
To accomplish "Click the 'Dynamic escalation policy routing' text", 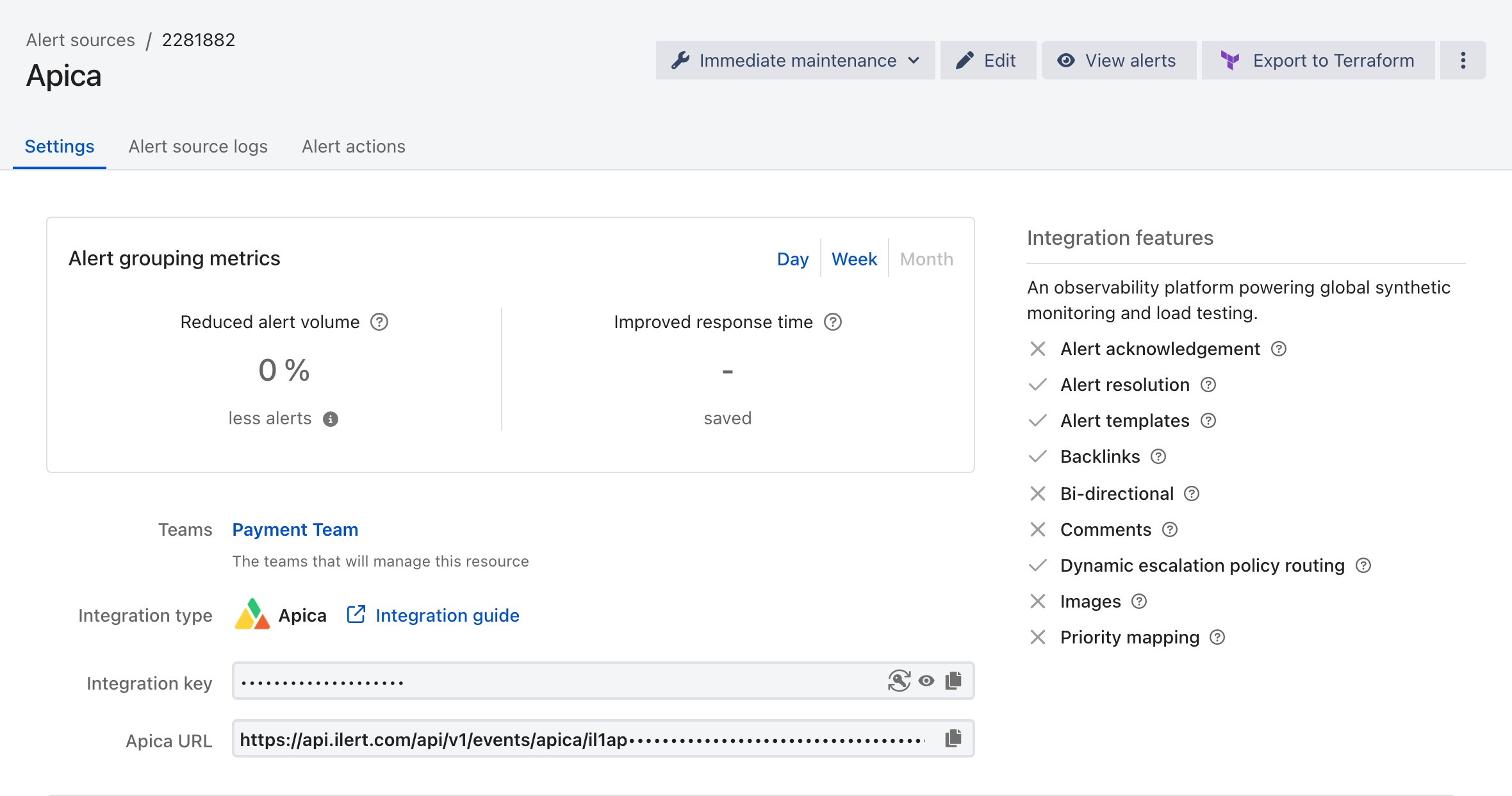I will click(x=1203, y=565).
